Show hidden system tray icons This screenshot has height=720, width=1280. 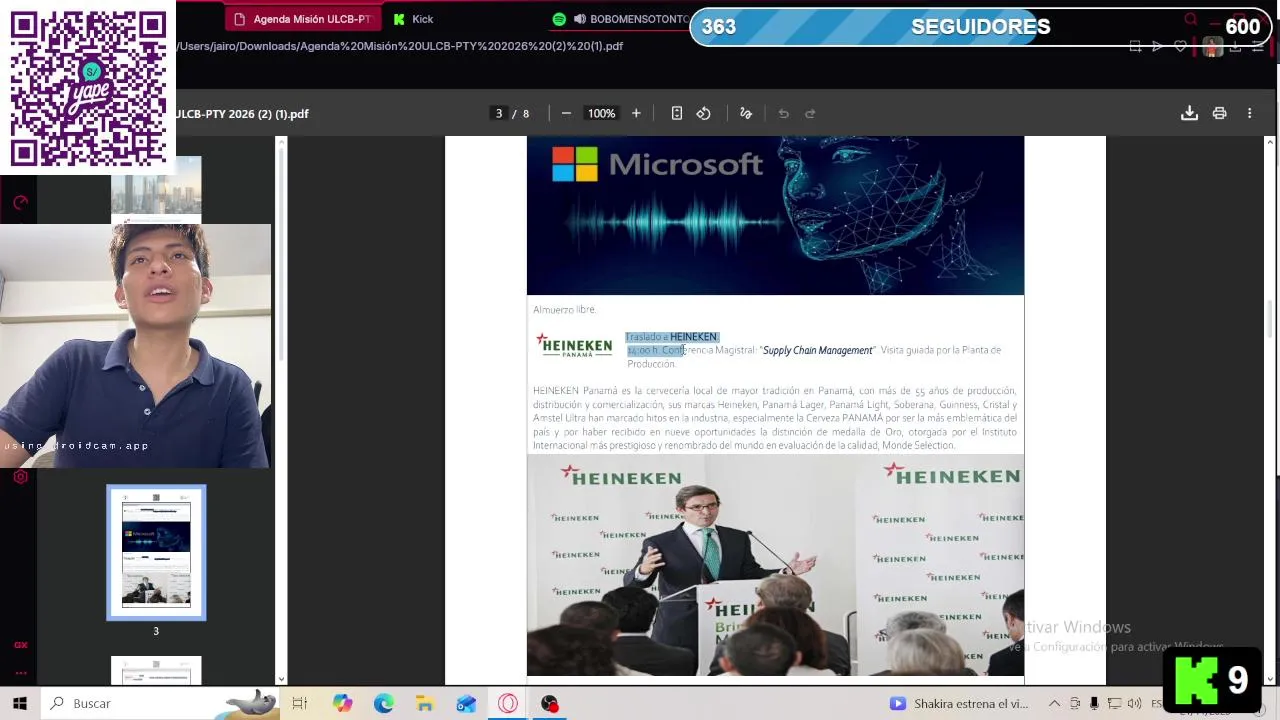coord(1054,703)
